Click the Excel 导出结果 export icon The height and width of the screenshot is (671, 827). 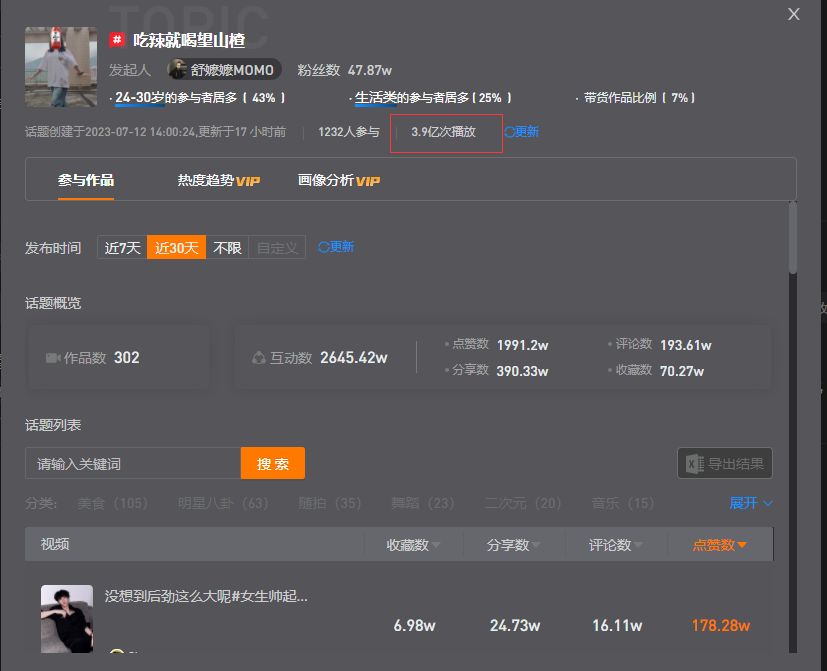(695, 464)
